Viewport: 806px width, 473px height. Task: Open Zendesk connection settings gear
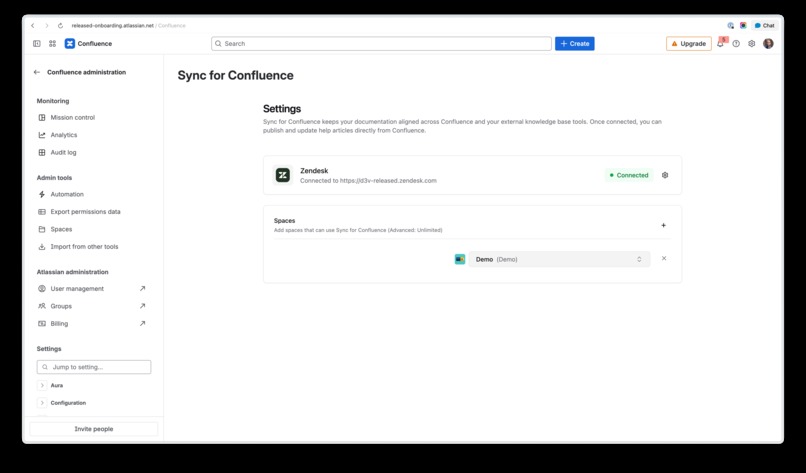click(x=665, y=175)
